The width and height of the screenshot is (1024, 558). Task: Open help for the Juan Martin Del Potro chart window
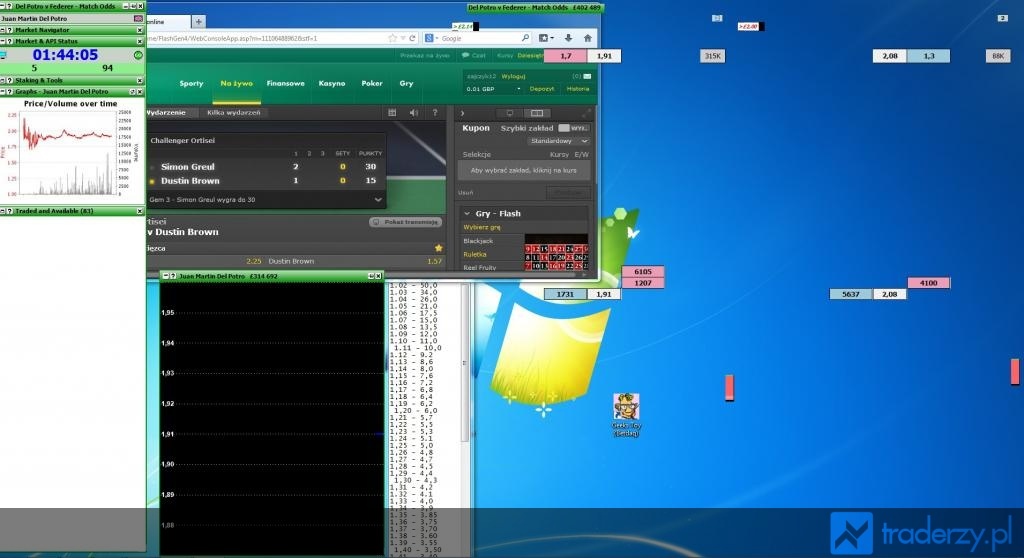coord(172,276)
